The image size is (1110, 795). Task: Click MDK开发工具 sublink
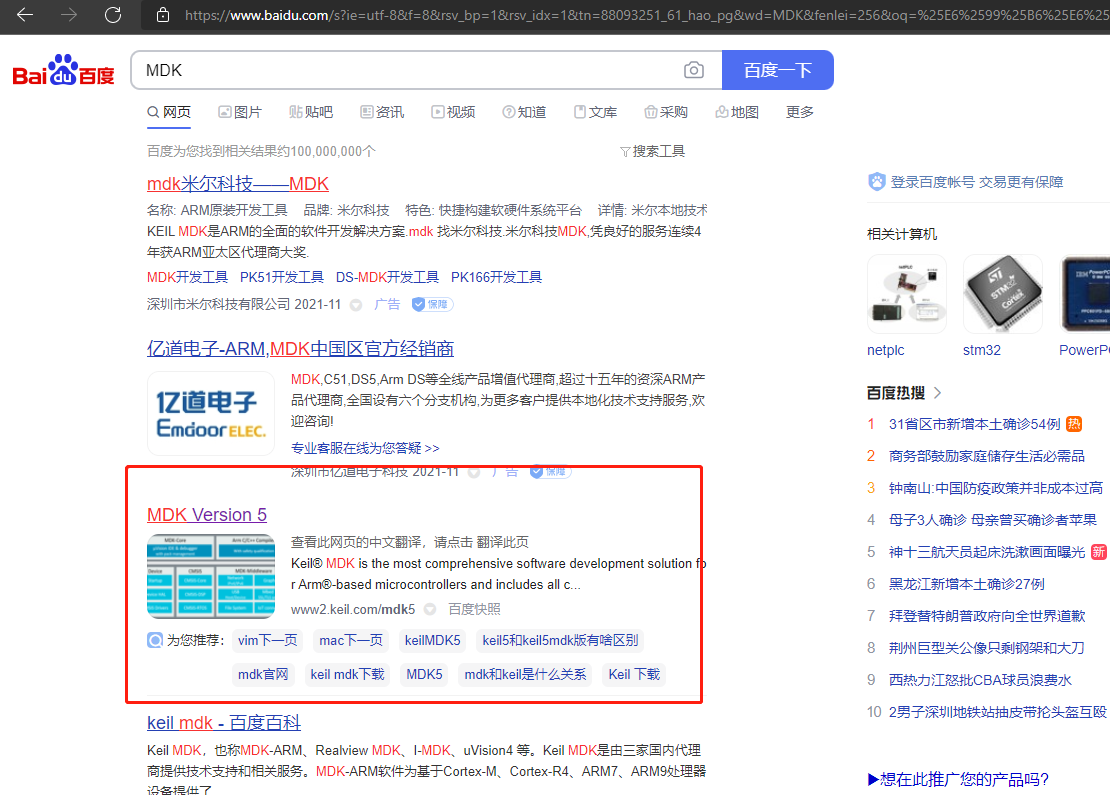(x=188, y=277)
